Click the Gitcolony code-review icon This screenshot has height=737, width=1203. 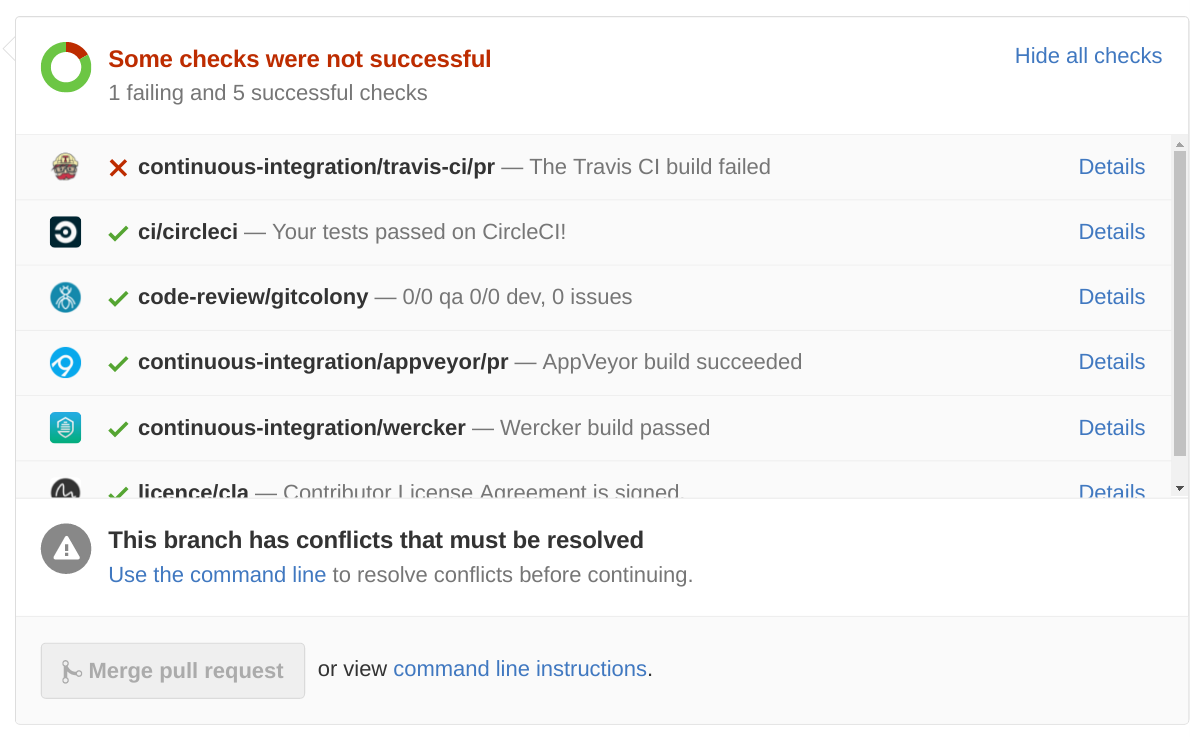[65, 297]
